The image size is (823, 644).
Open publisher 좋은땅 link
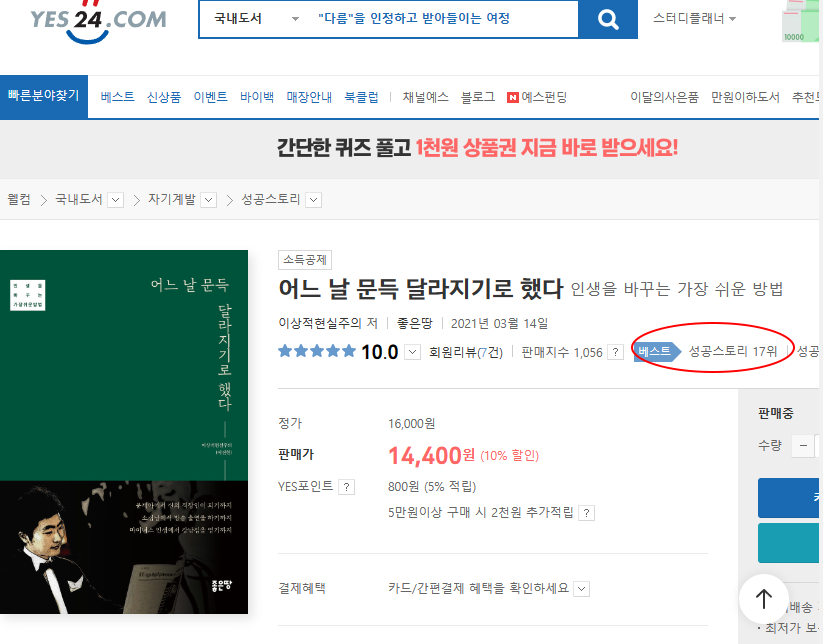pos(415,323)
